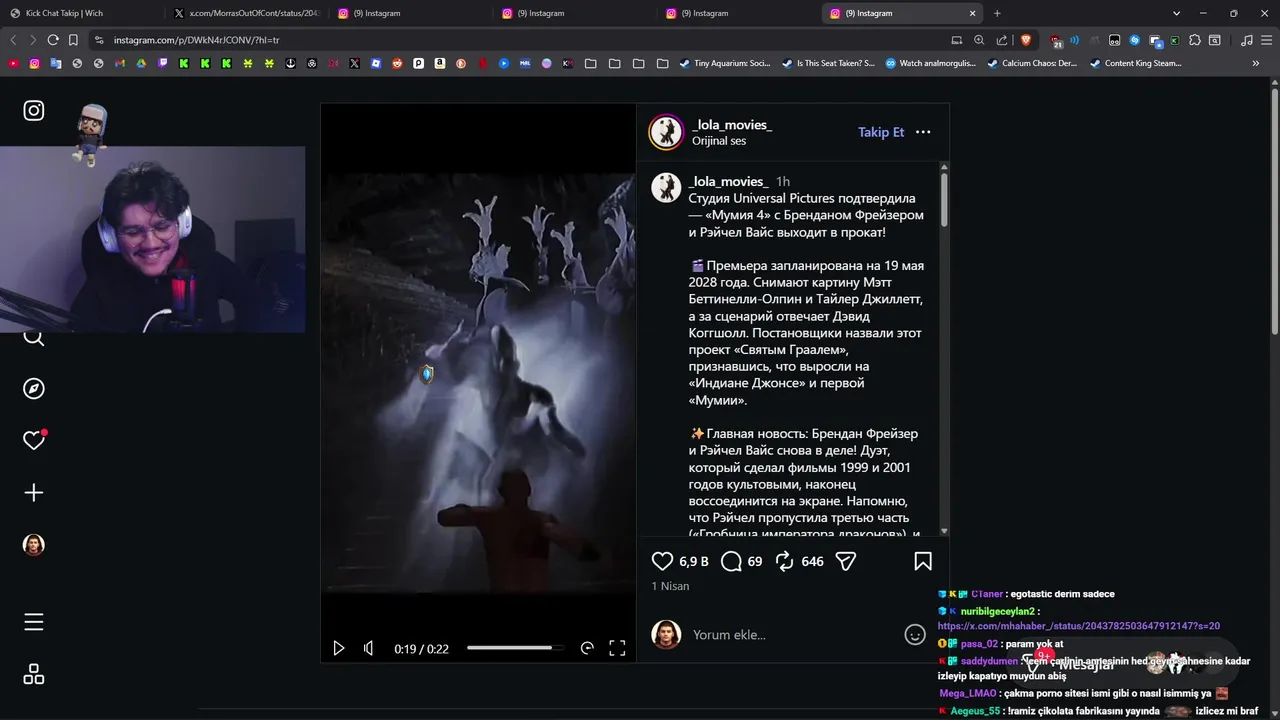This screenshot has width=1280, height=720.
Task: Go back to the previous page
Action: click(13, 40)
